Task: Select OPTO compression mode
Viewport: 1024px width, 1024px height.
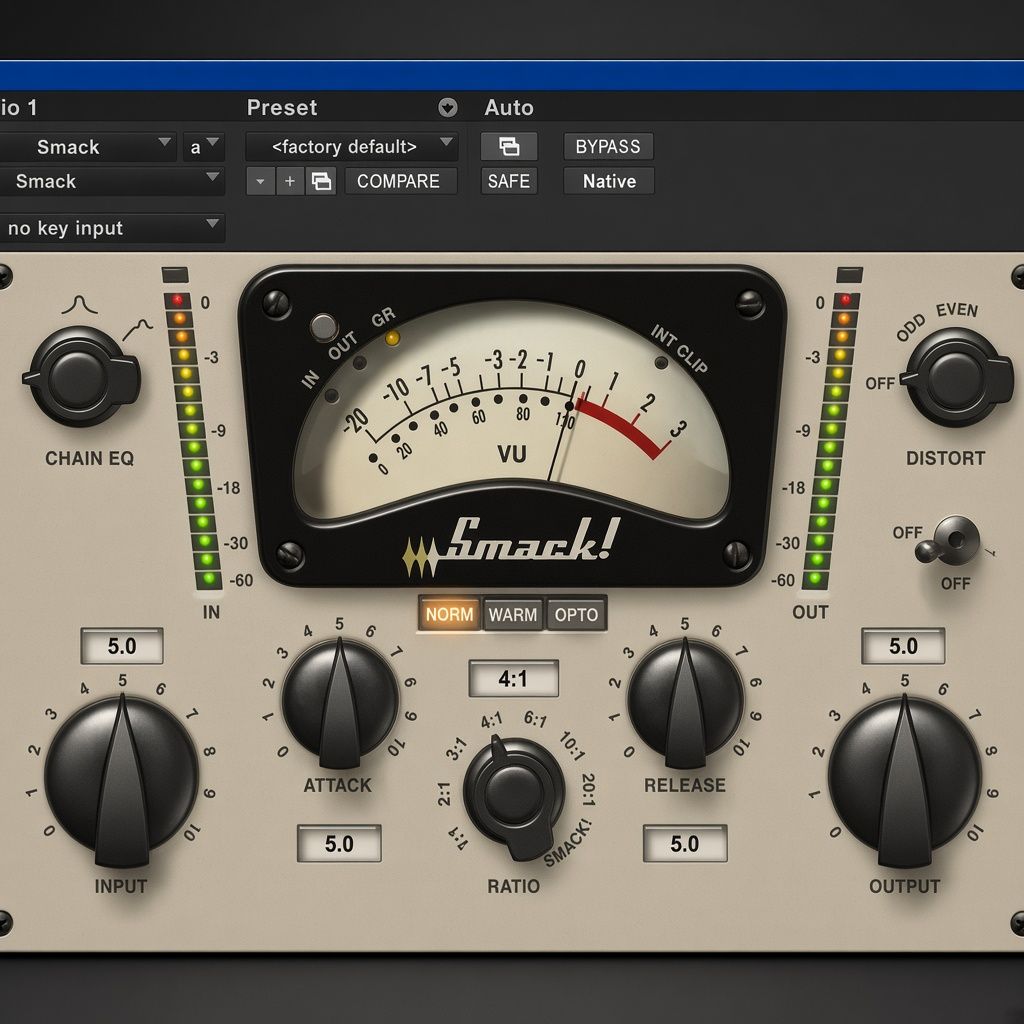Action: click(x=576, y=615)
